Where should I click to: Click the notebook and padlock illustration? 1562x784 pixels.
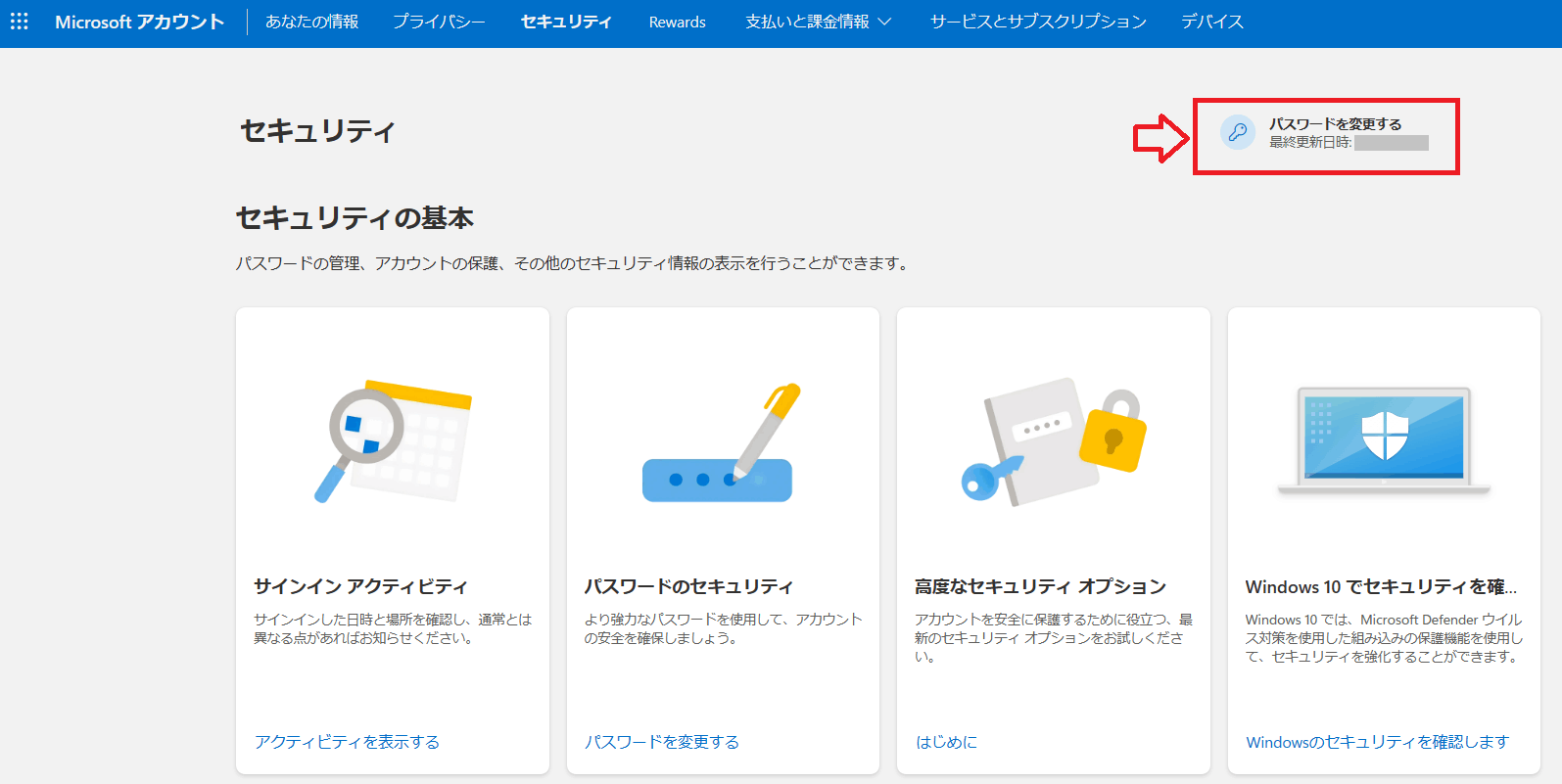pos(1054,441)
